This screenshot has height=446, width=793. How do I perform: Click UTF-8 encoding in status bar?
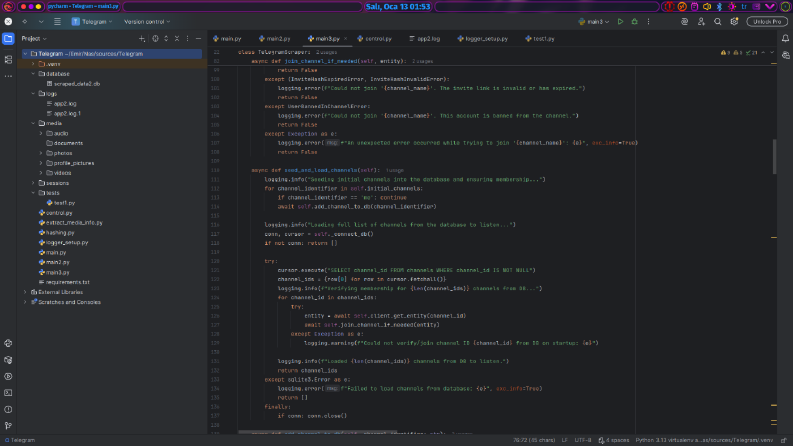point(583,440)
